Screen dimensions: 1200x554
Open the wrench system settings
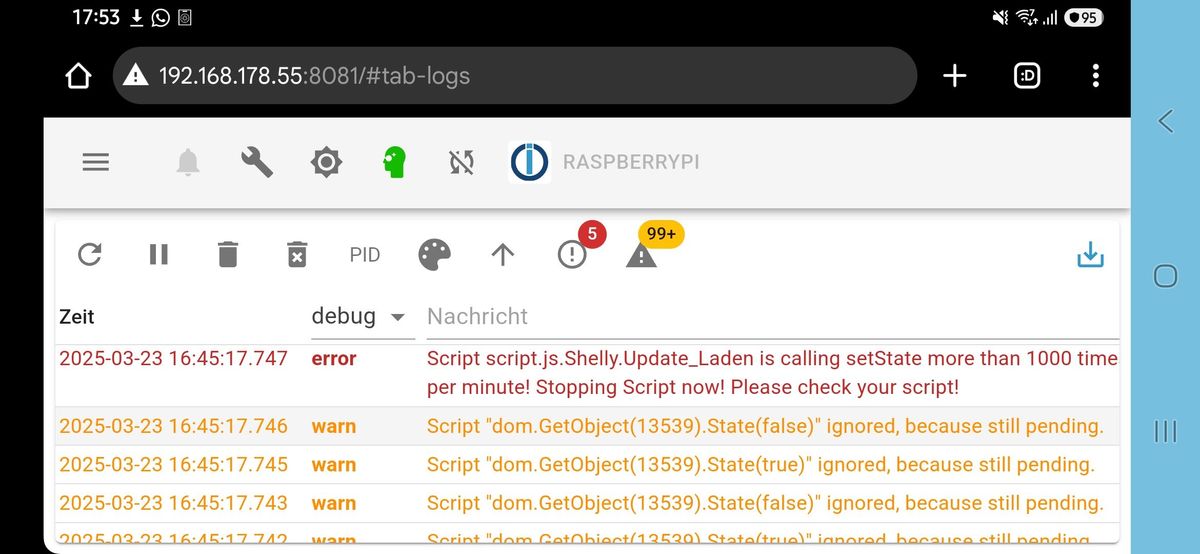[x=257, y=162]
